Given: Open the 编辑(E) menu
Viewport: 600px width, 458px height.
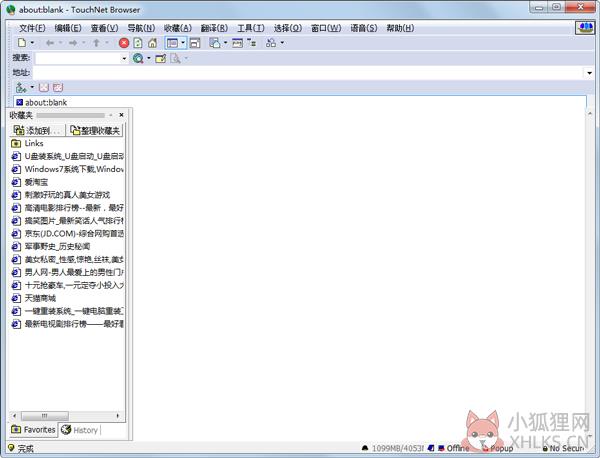Looking at the screenshot, I should [x=68, y=28].
